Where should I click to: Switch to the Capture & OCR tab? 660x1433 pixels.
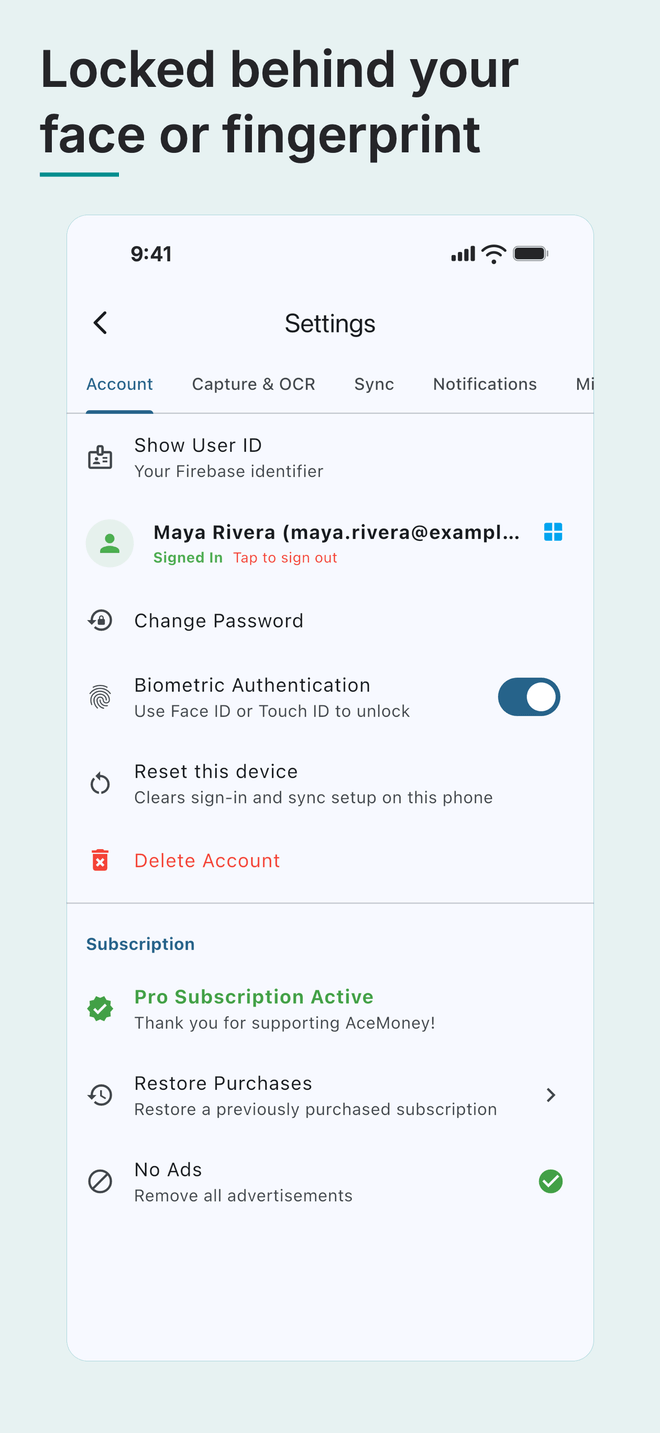tap(253, 384)
